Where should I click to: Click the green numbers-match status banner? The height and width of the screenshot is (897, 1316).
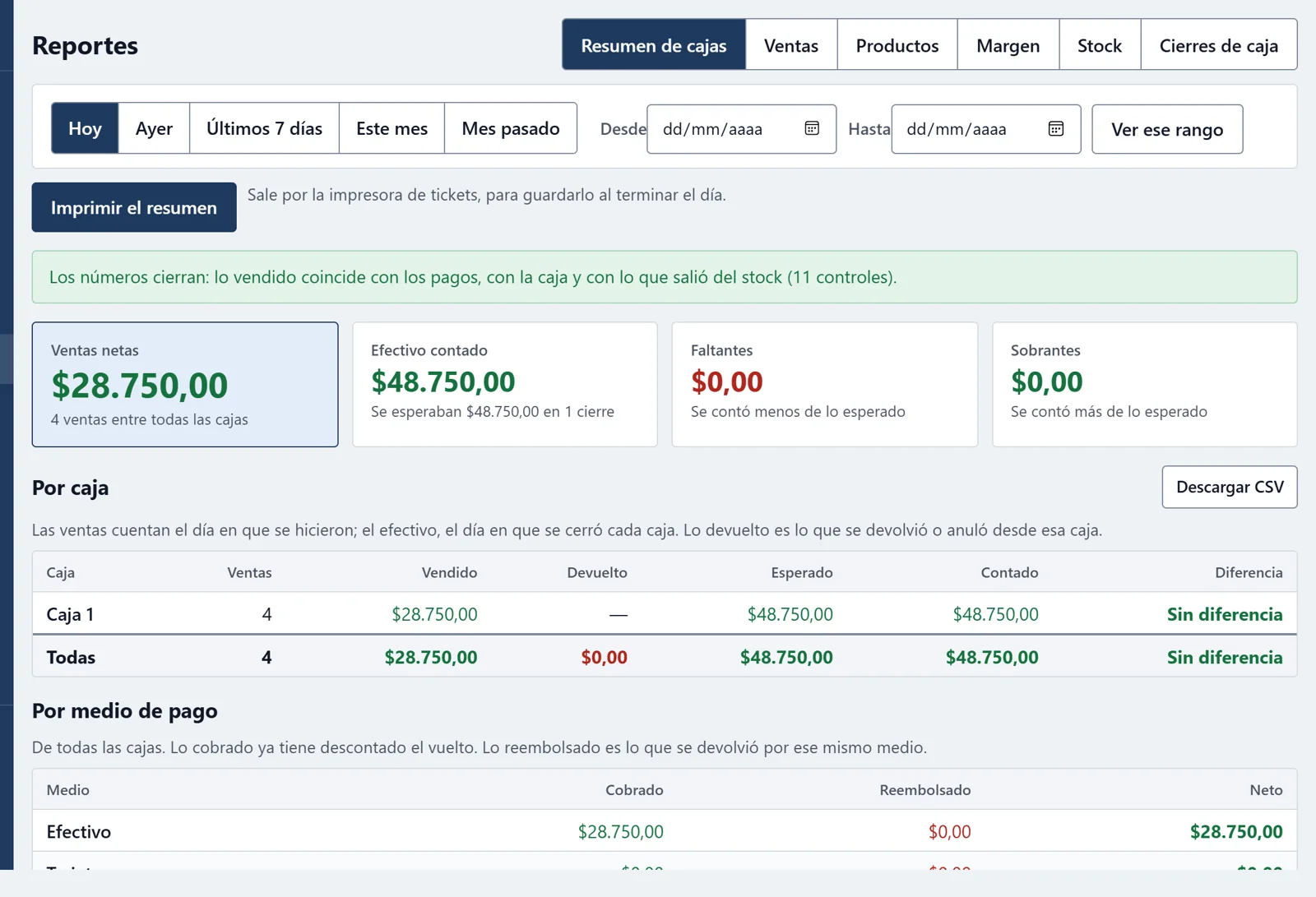[665, 277]
